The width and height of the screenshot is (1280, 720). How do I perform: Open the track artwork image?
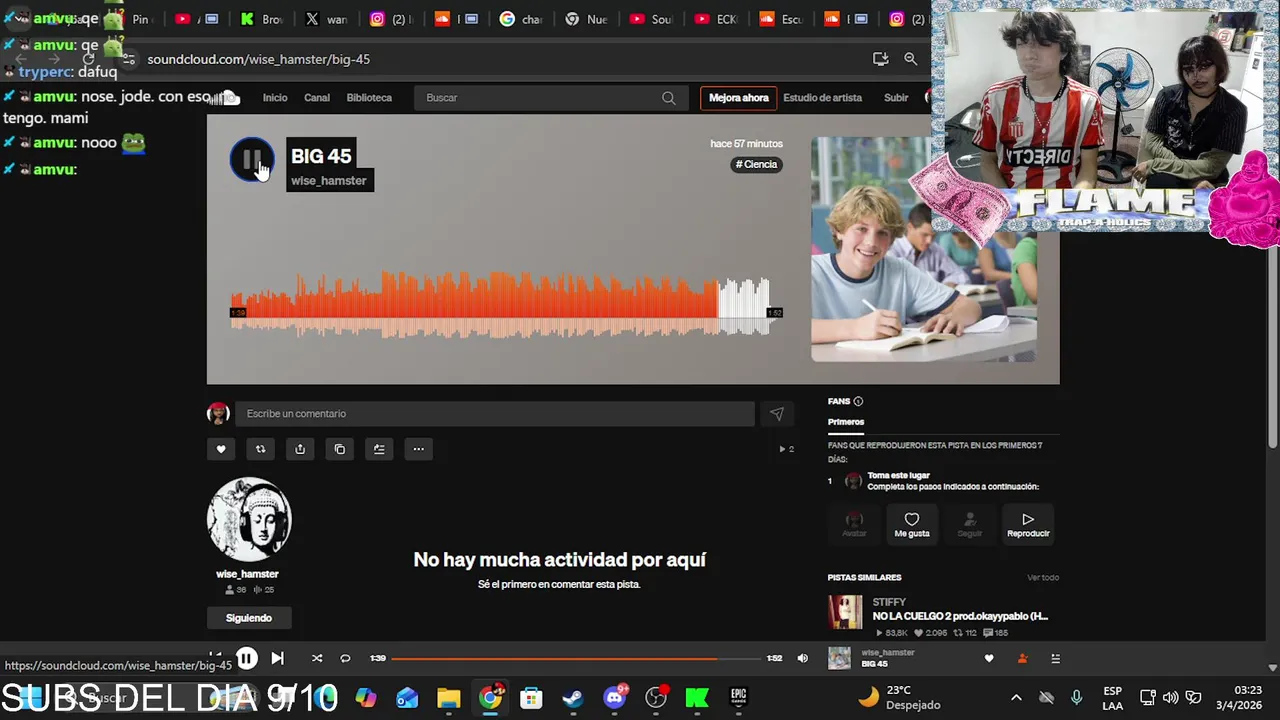(x=924, y=250)
